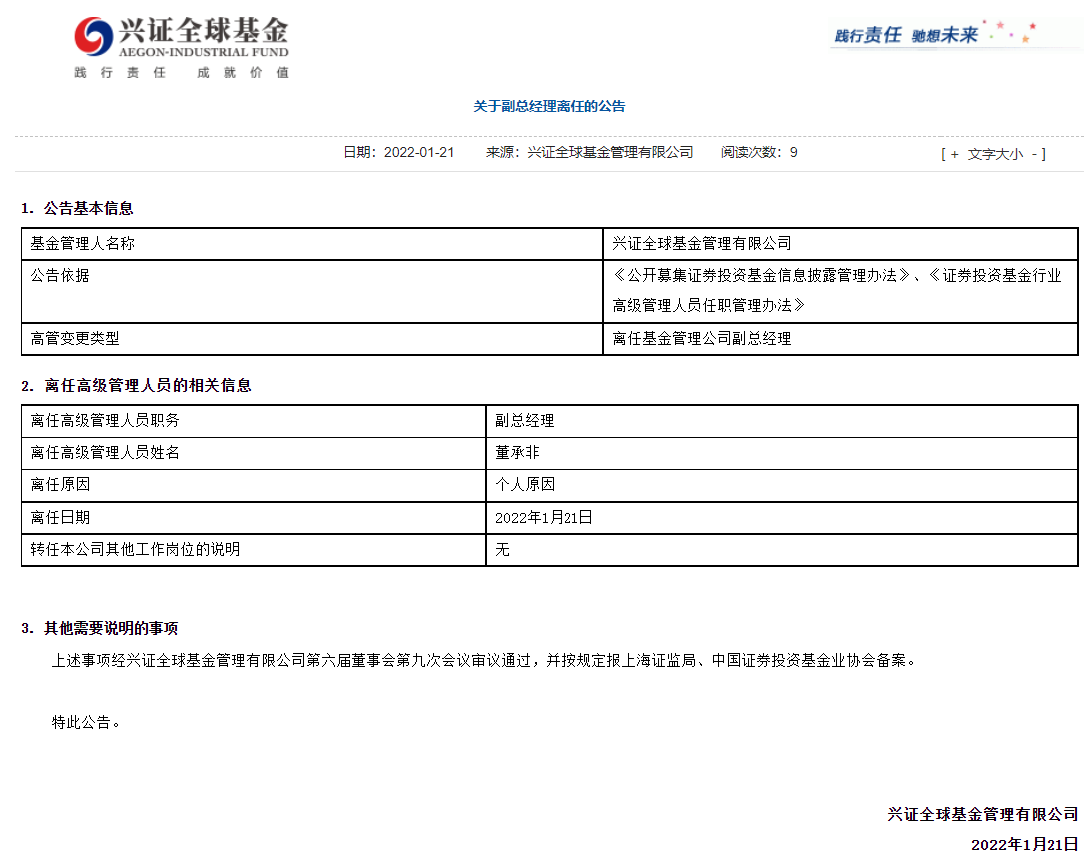1090x867 pixels.
Task: Increase text size with the + control
Action: (954, 154)
